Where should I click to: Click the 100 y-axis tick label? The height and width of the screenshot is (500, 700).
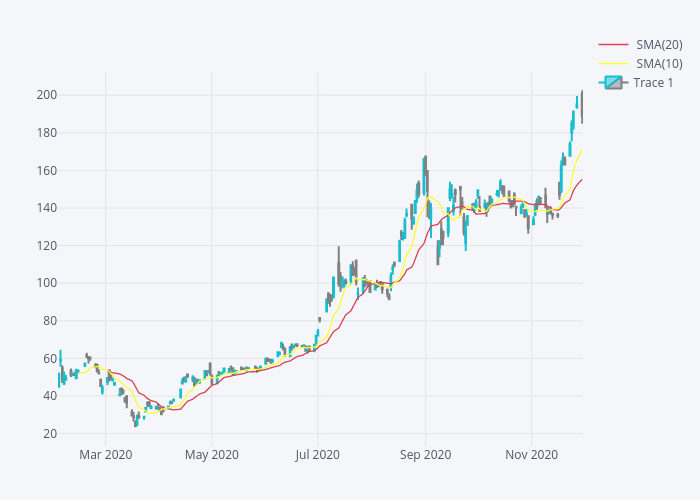point(47,283)
